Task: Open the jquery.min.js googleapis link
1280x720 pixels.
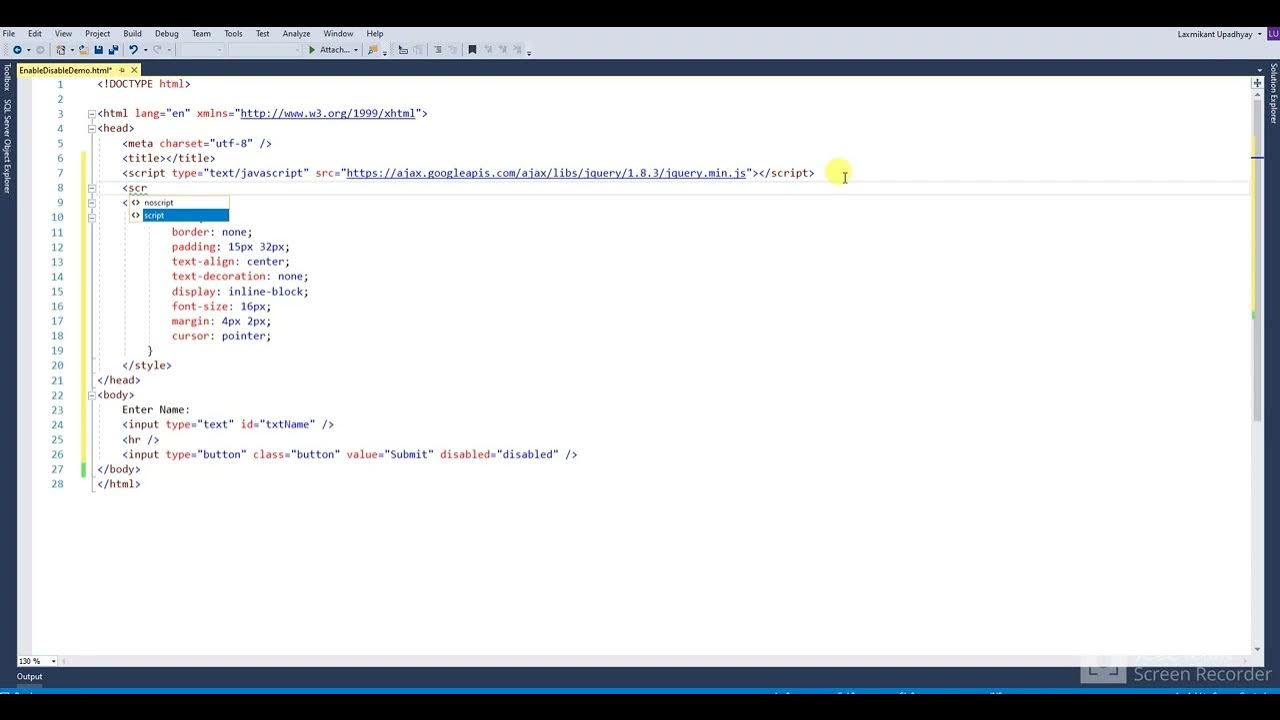Action: (x=546, y=173)
